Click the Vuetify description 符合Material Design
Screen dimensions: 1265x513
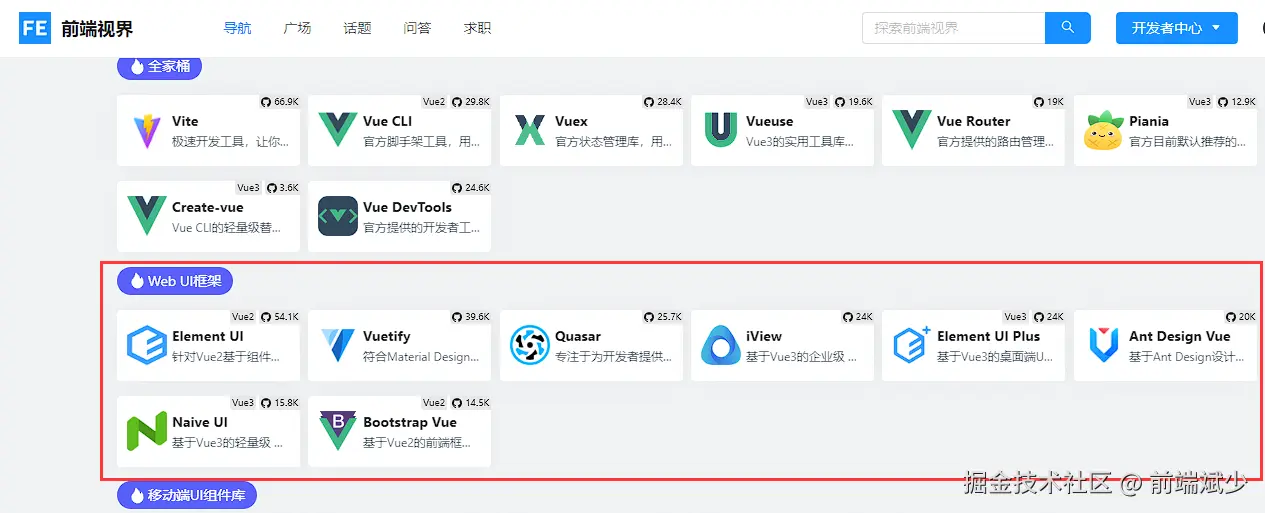[x=421, y=357]
